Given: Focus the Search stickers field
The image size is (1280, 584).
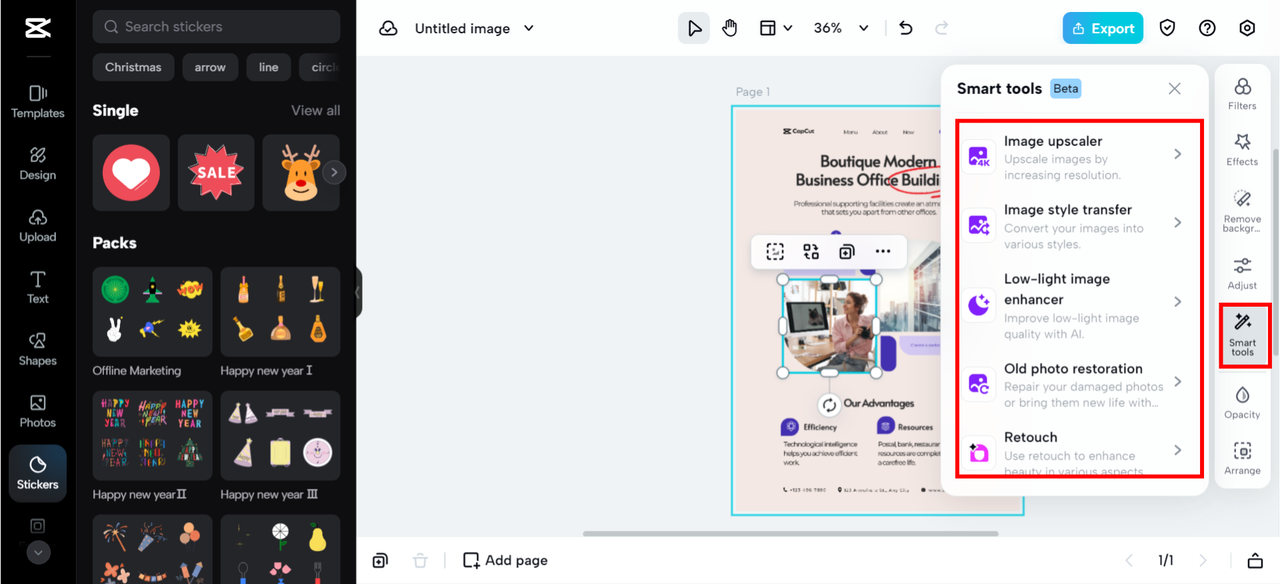Looking at the screenshot, I should 216,27.
